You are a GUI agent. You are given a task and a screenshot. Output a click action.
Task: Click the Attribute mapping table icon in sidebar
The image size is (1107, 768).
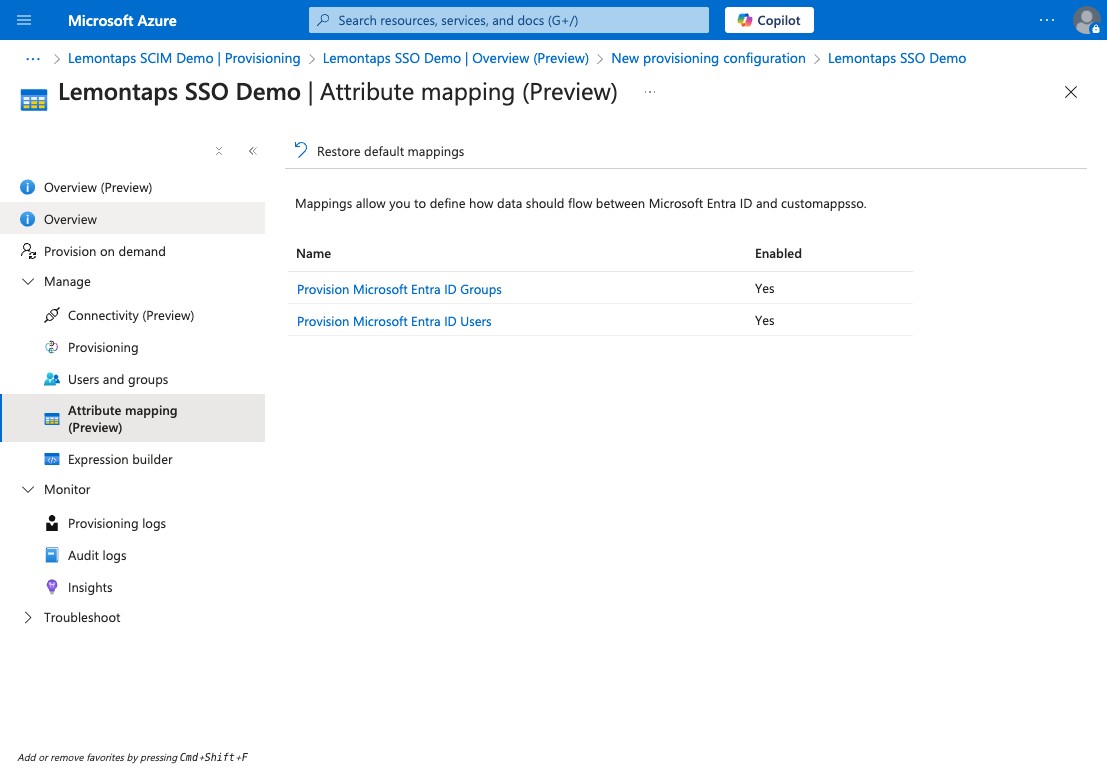coord(52,419)
